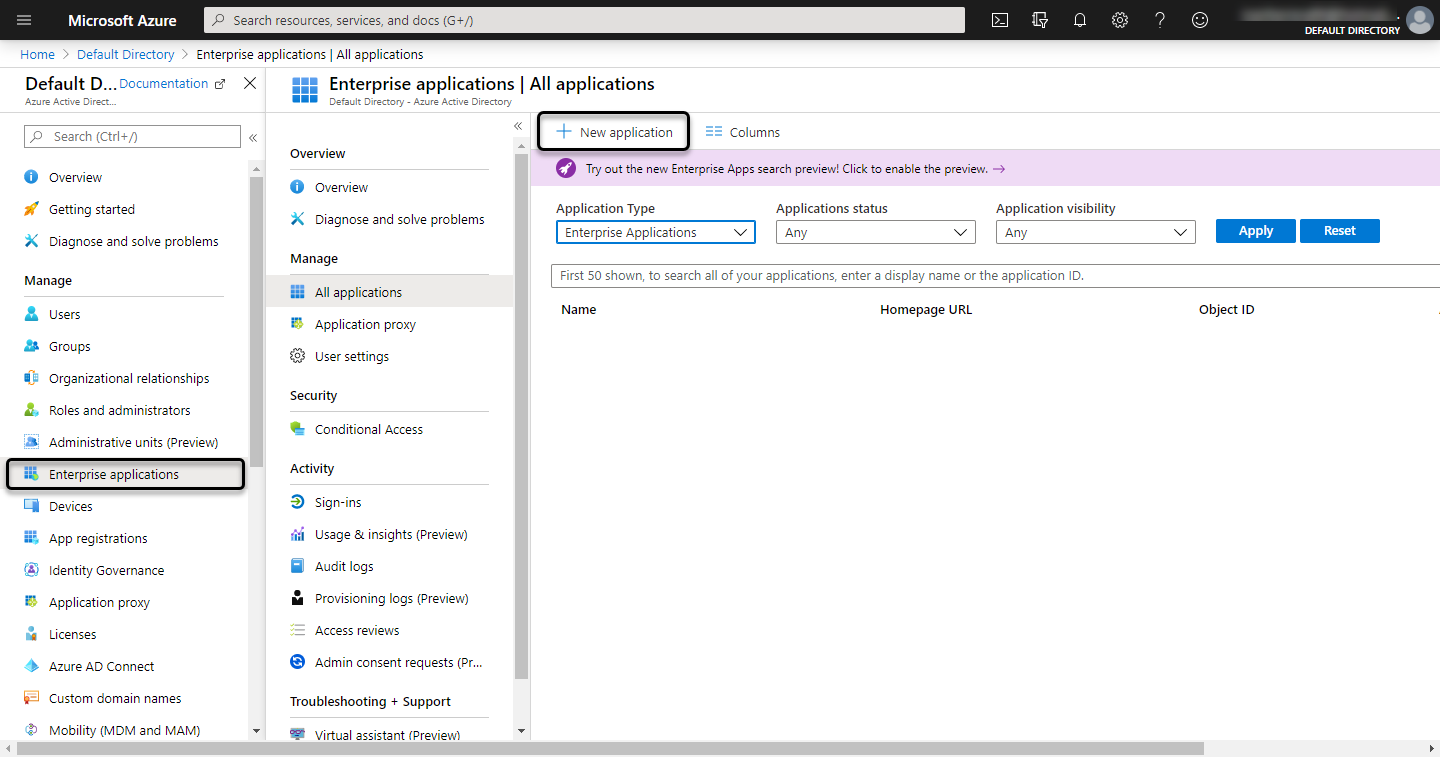Viewport: 1440px width, 757px height.
Task: Click the Users menu icon
Action: point(31,314)
